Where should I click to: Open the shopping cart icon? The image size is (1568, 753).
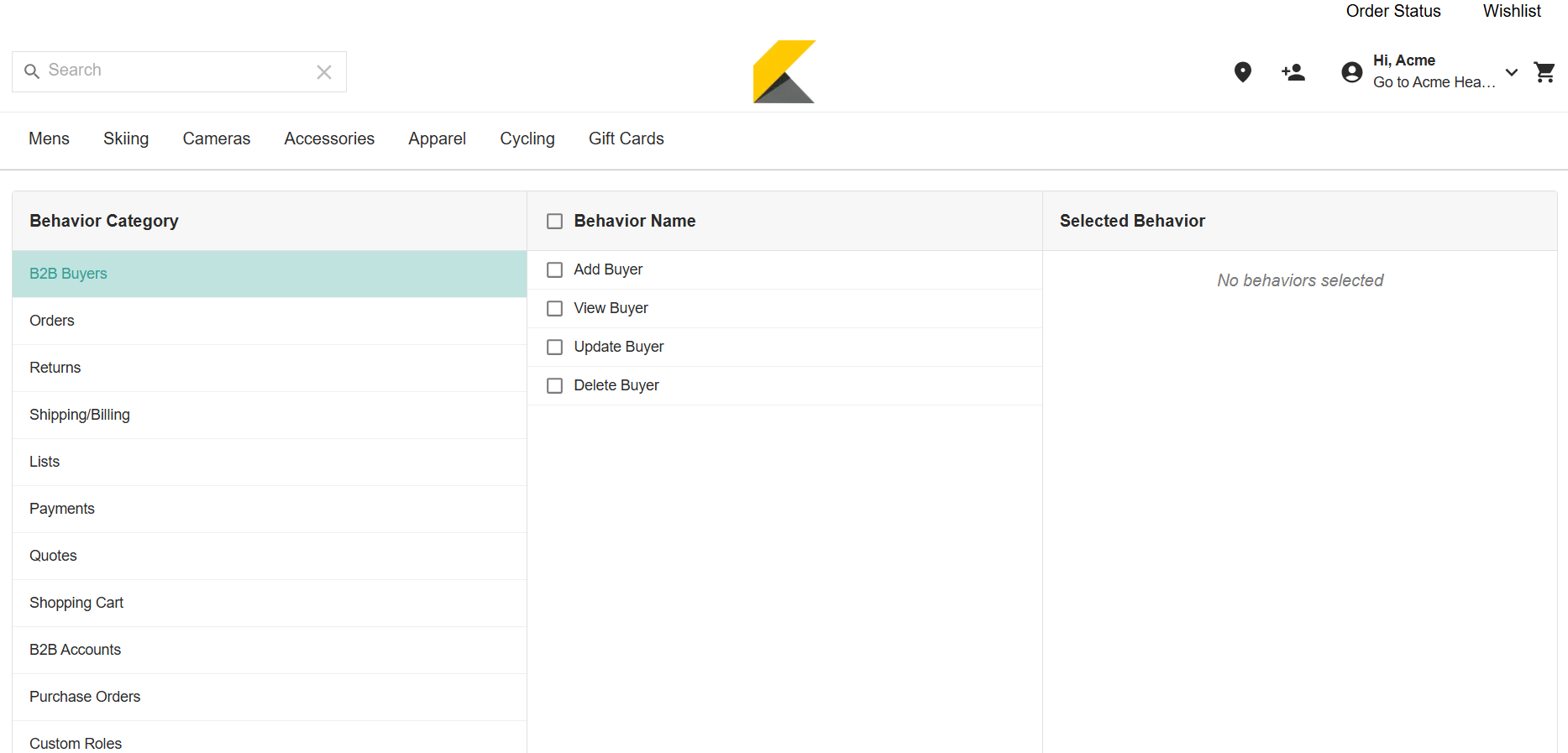pyautogui.click(x=1544, y=72)
